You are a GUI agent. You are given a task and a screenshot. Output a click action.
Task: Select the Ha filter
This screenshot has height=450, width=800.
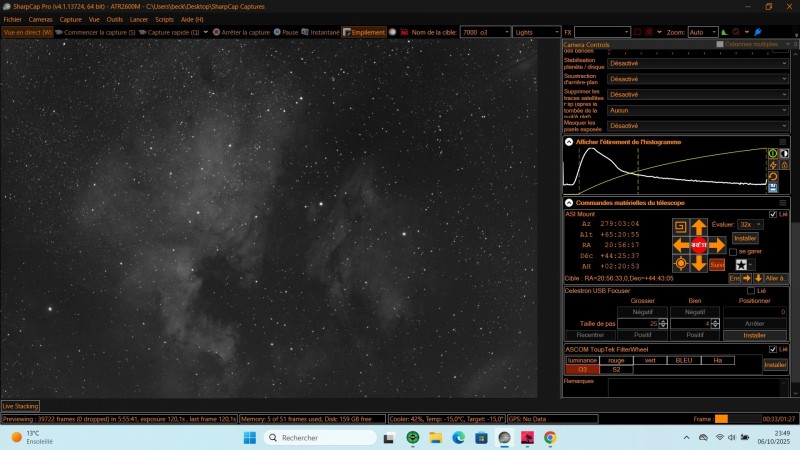[717, 360]
